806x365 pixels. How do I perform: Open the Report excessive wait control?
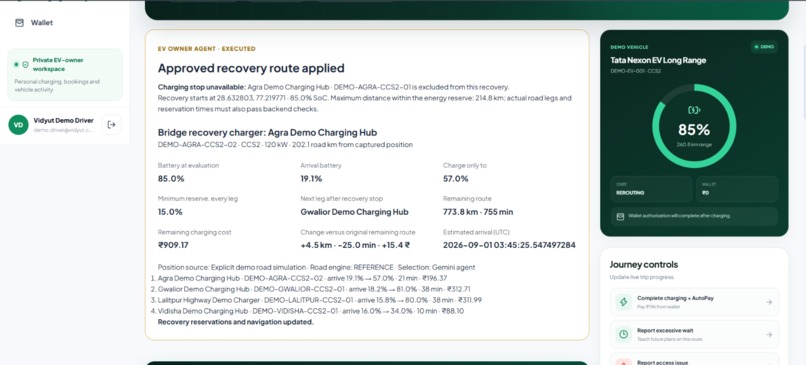tap(694, 334)
